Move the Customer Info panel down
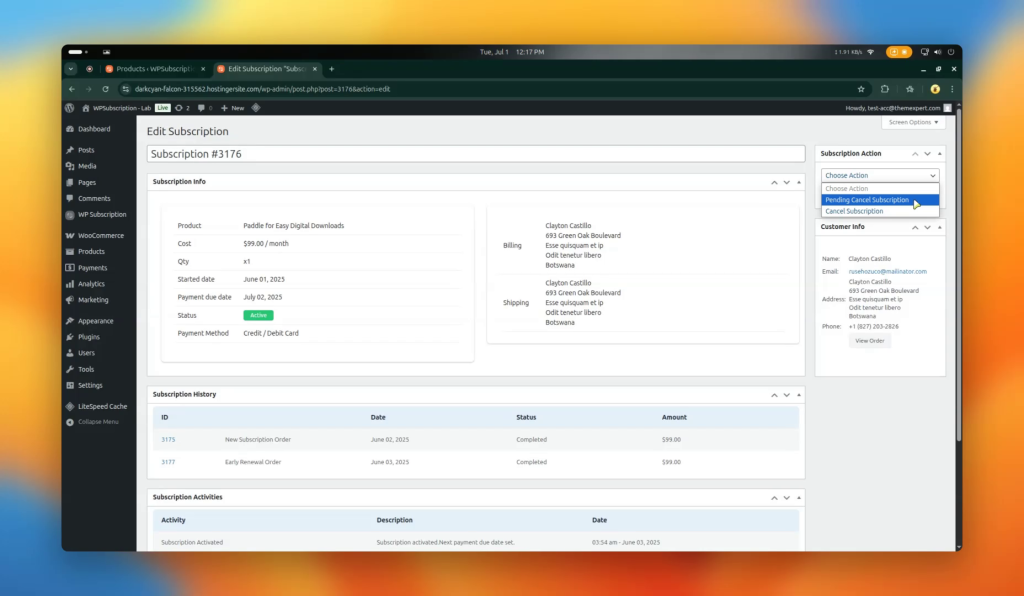Viewport: 1024px width, 596px height. point(927,227)
